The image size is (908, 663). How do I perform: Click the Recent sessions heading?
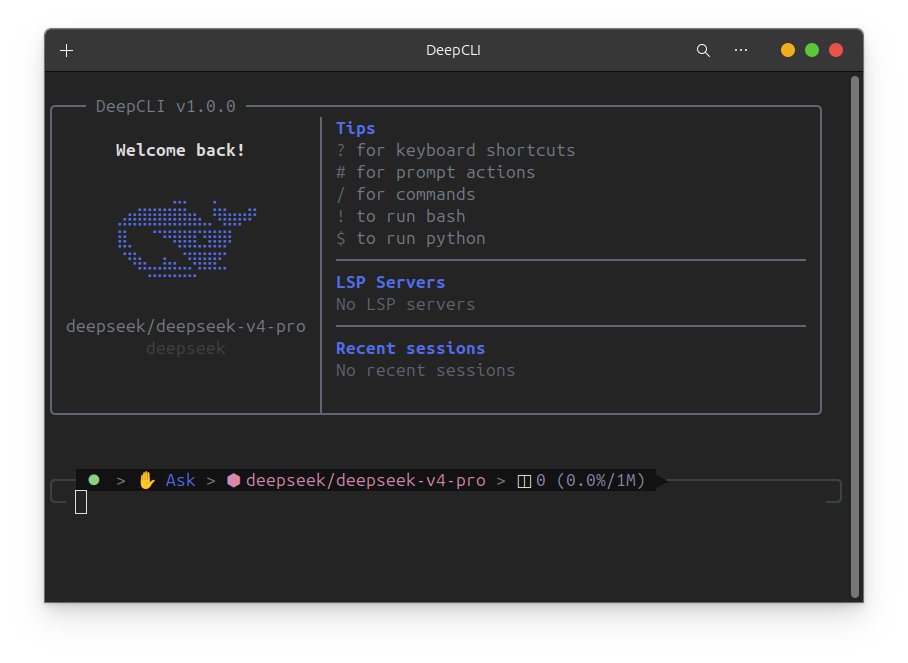[411, 348]
